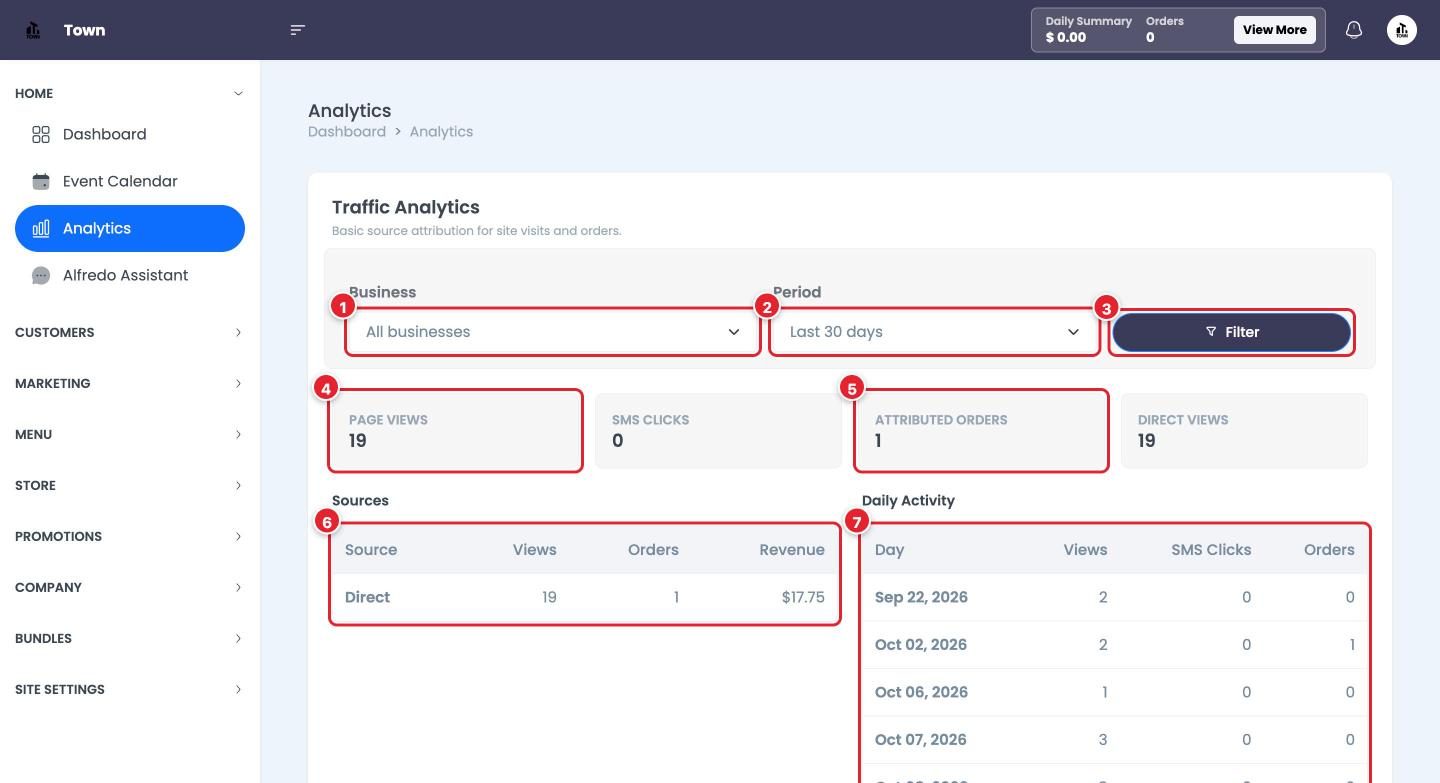
Task: Expand the MENU section
Action: (x=130, y=434)
